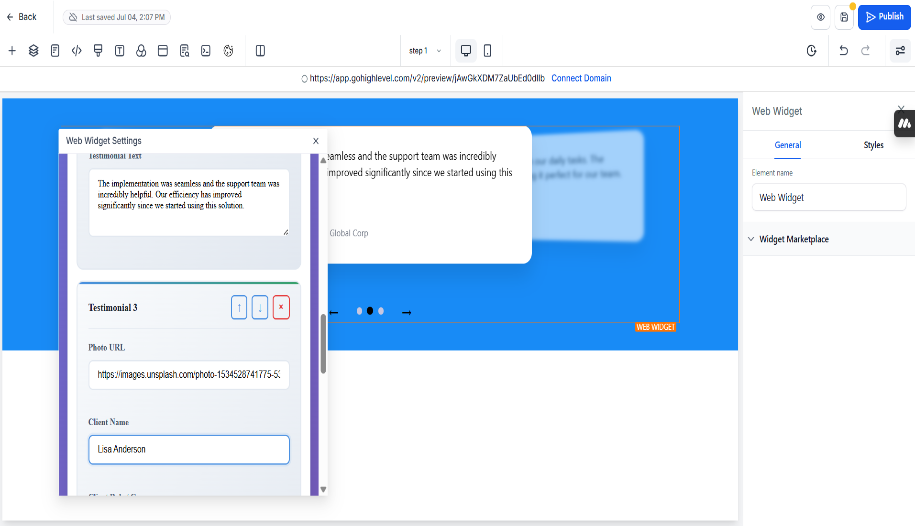Go back using the Back arrow
Screen dimensions: 915x526
21,17
